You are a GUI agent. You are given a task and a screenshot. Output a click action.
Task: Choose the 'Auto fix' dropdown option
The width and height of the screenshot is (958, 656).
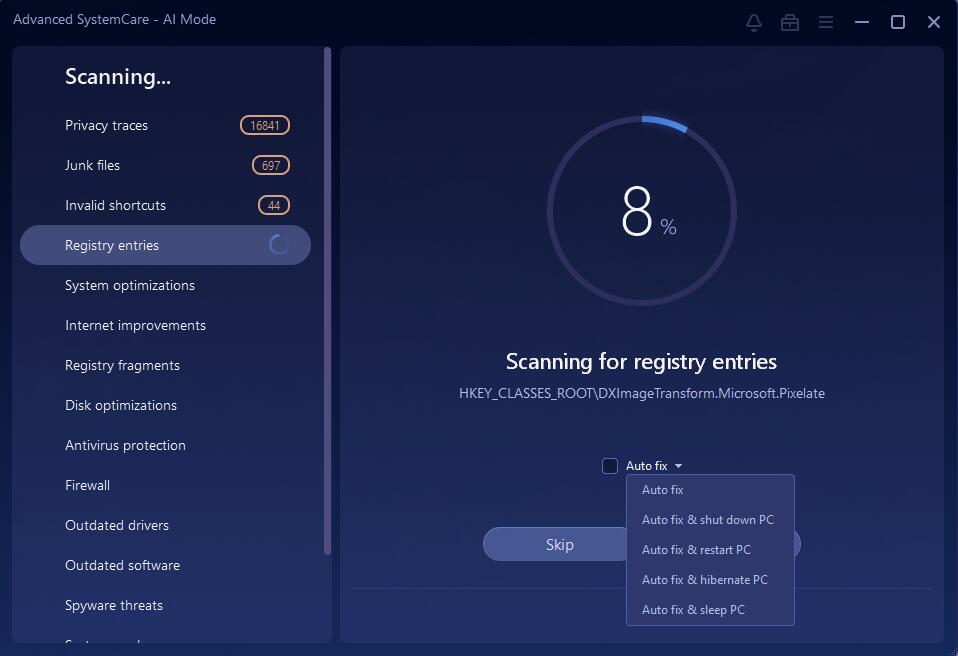710,490
